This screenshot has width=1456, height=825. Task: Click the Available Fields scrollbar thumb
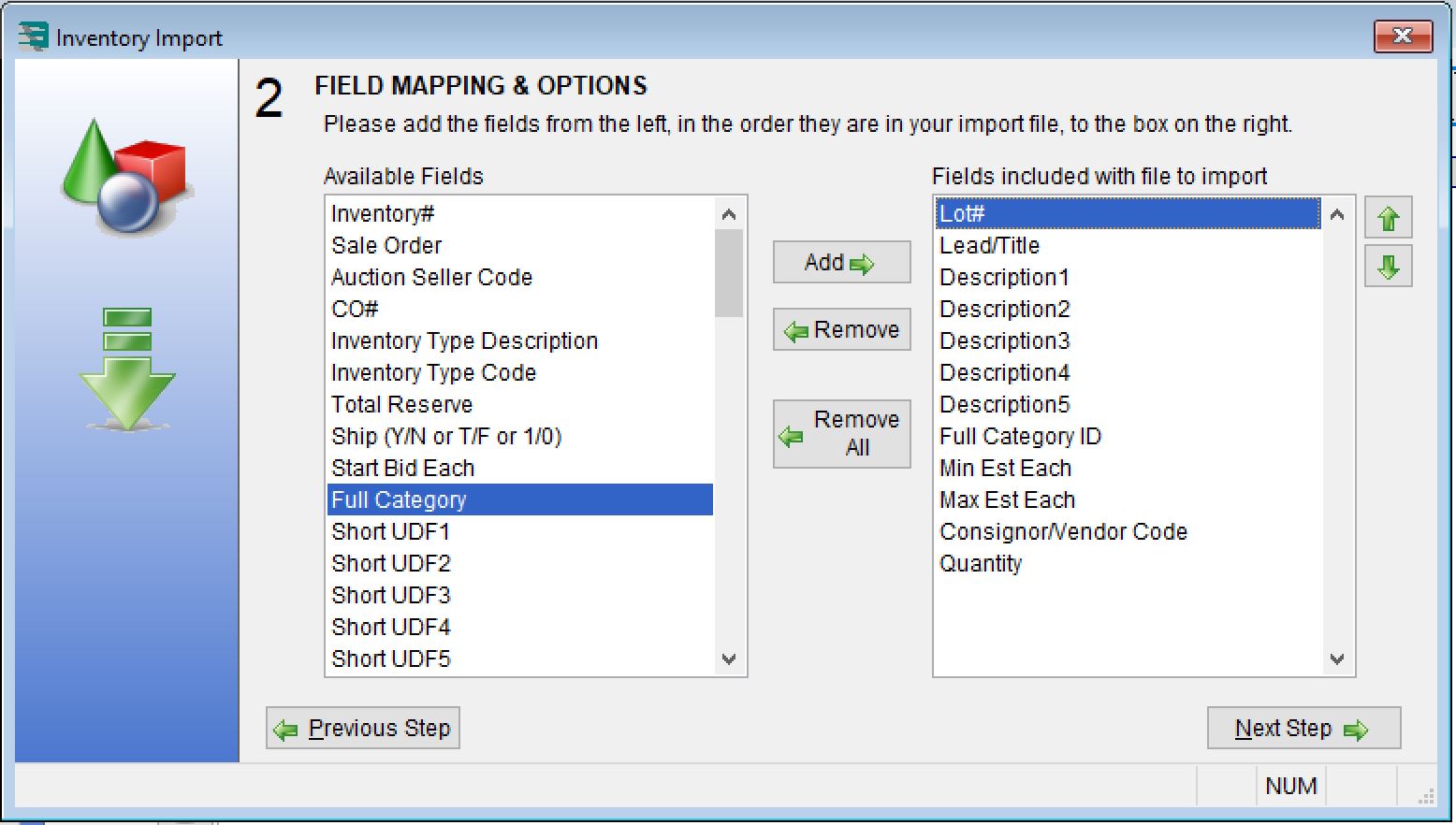[729, 273]
